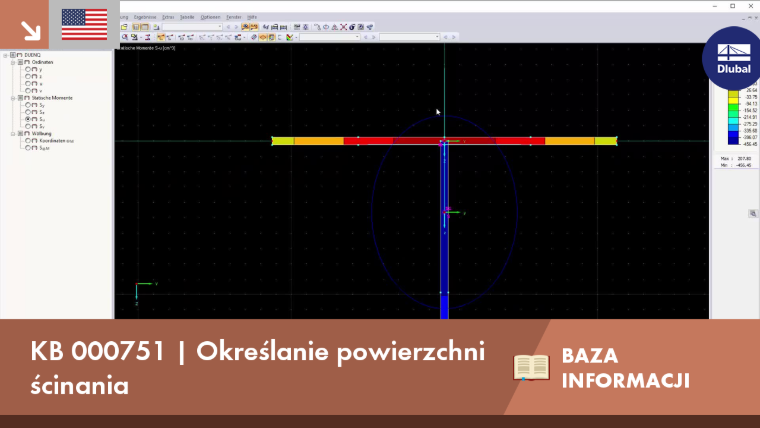Click the white diagonal arrow icon top-left
The image size is (760, 428).
[30, 30]
